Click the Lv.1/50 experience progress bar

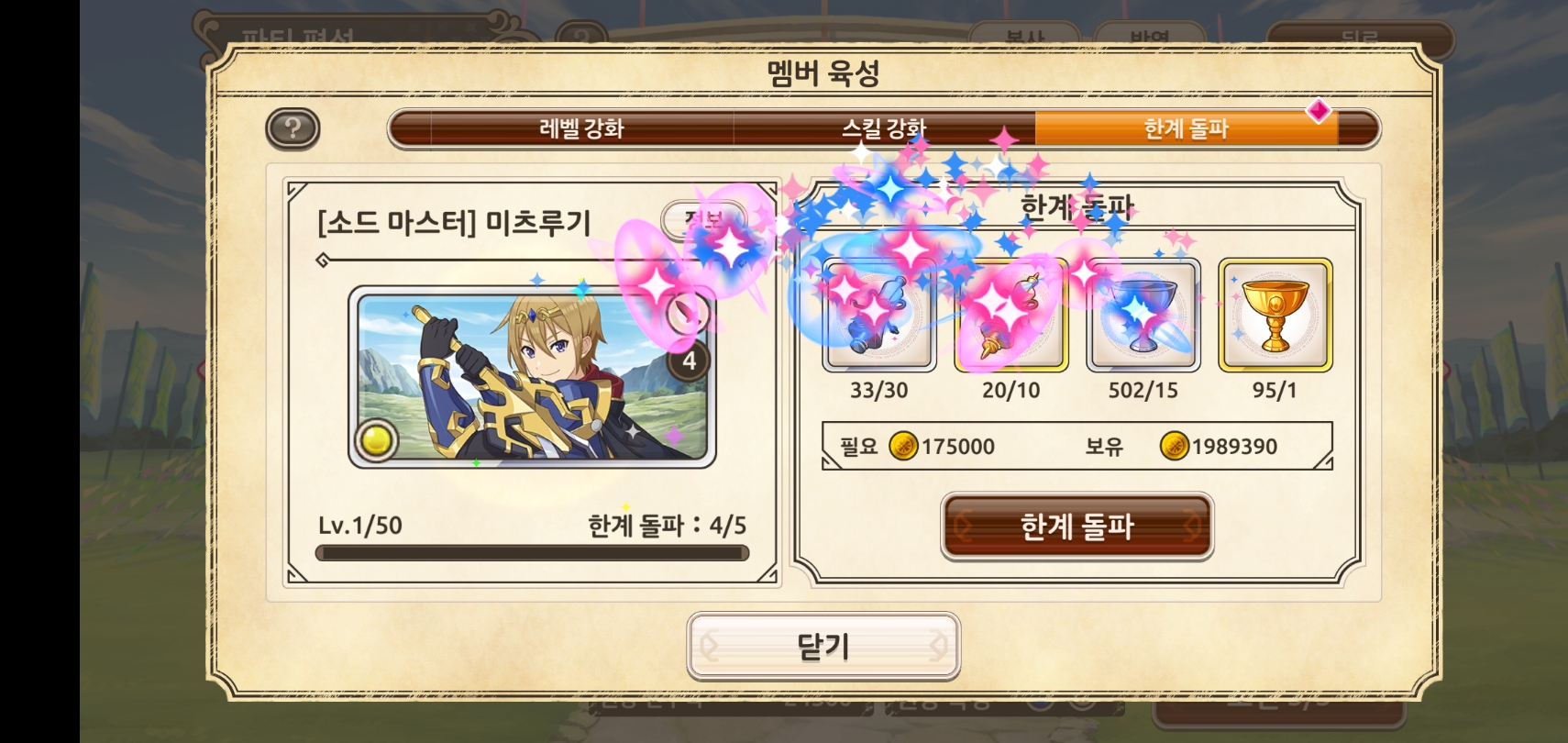tap(532, 553)
